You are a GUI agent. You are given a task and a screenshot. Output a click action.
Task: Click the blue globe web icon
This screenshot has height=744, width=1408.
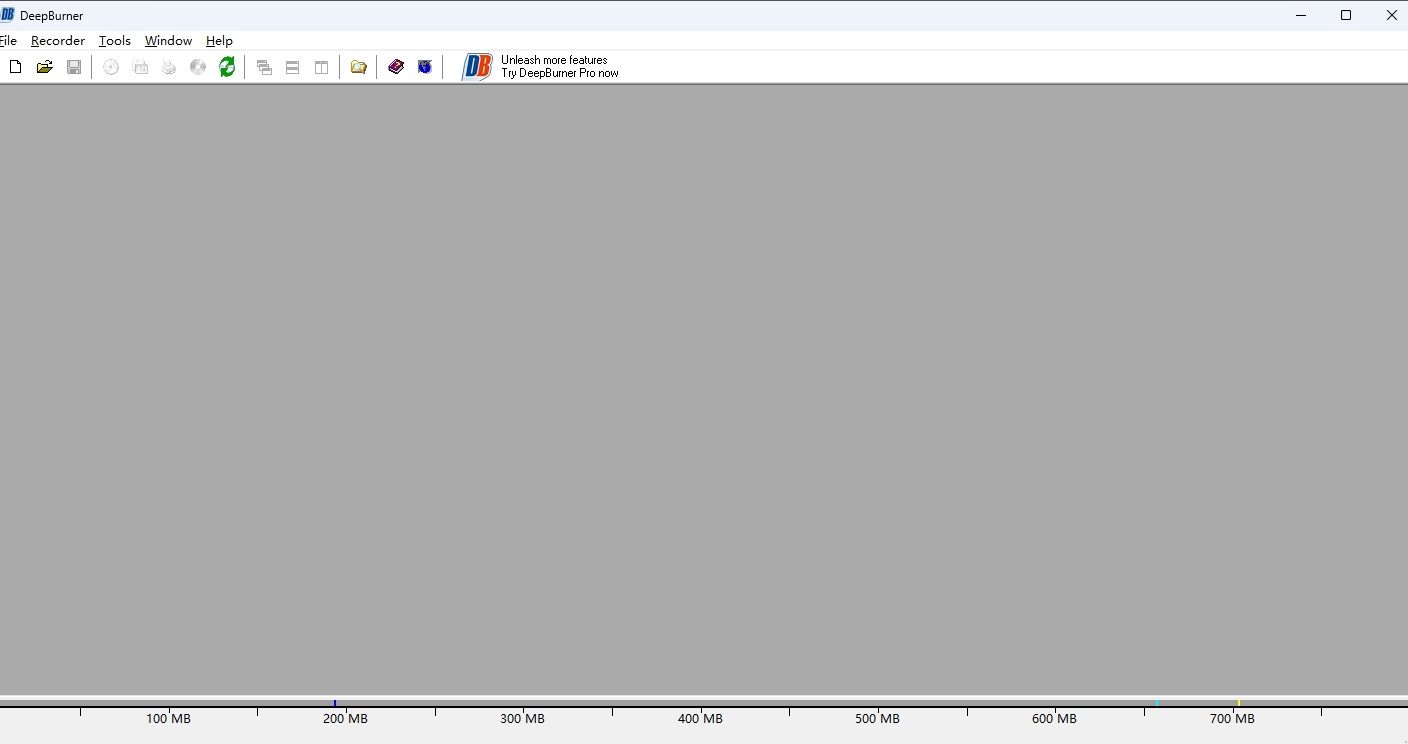pyautogui.click(x=425, y=67)
